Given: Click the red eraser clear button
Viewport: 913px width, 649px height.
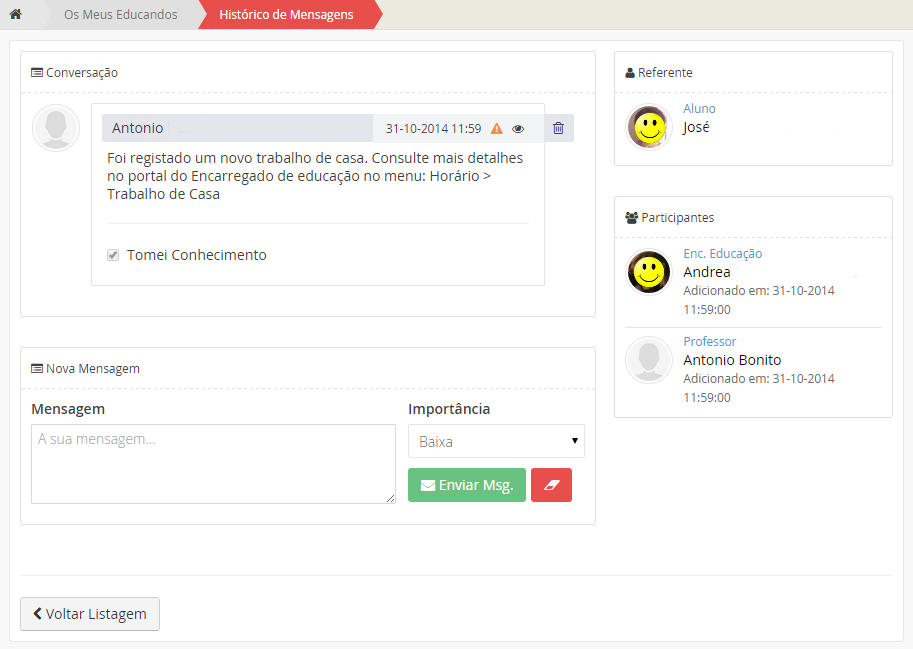Looking at the screenshot, I should (x=551, y=485).
